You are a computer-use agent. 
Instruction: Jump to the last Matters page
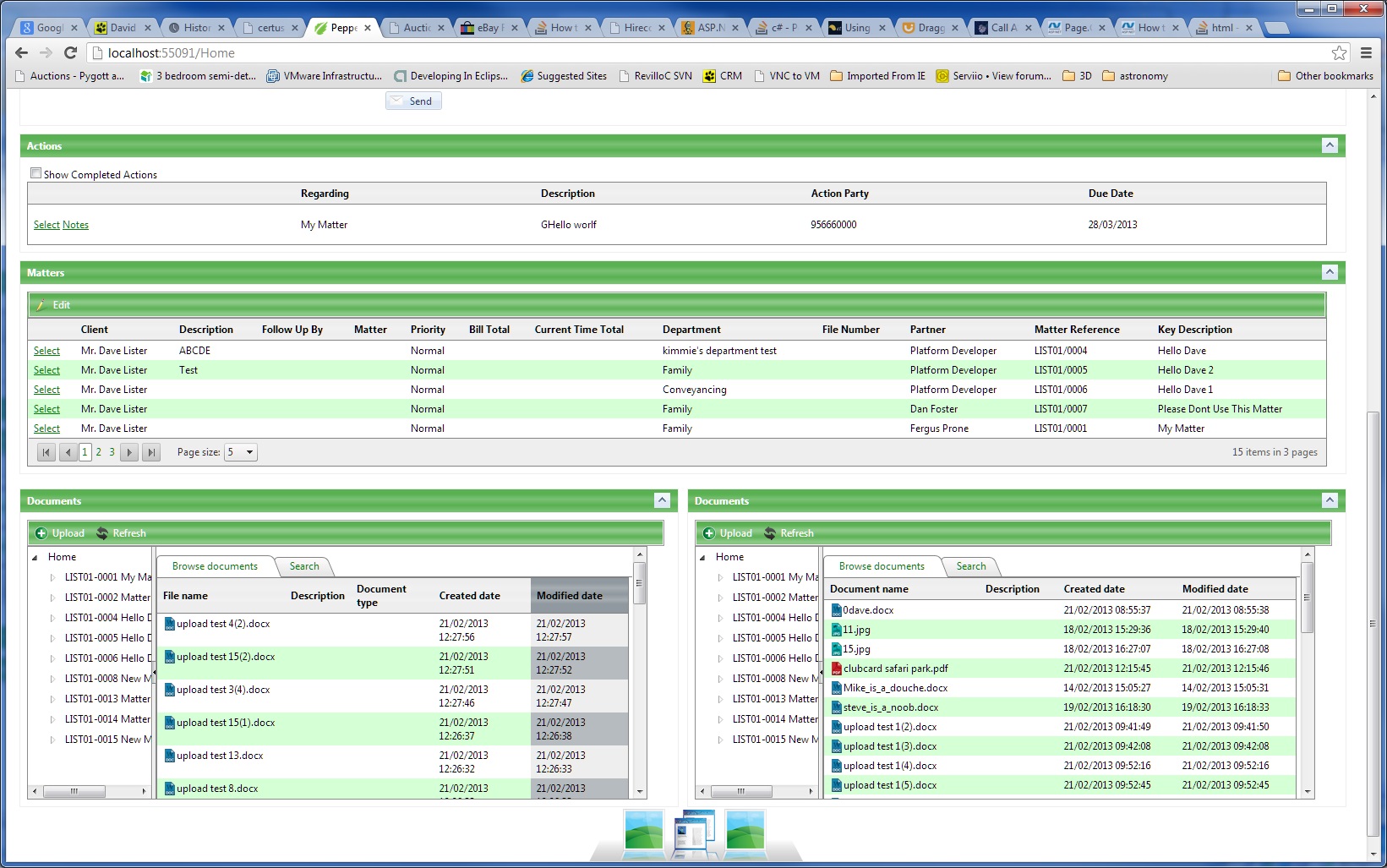point(150,452)
